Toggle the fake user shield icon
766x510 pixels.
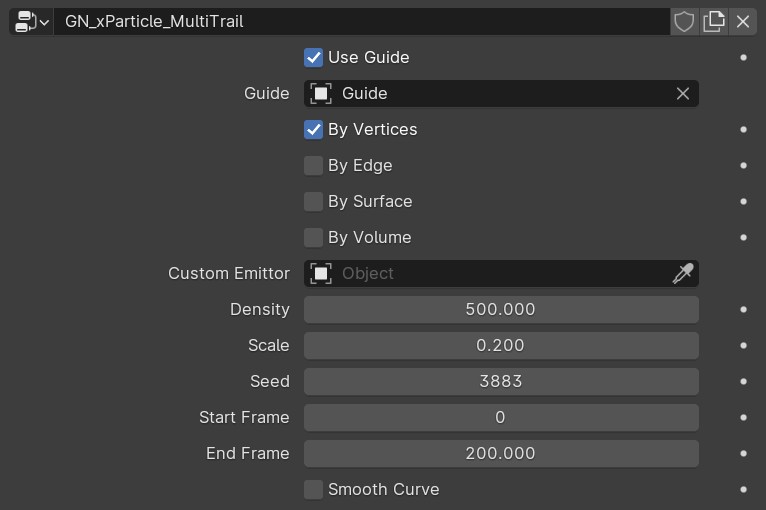pyautogui.click(x=684, y=21)
